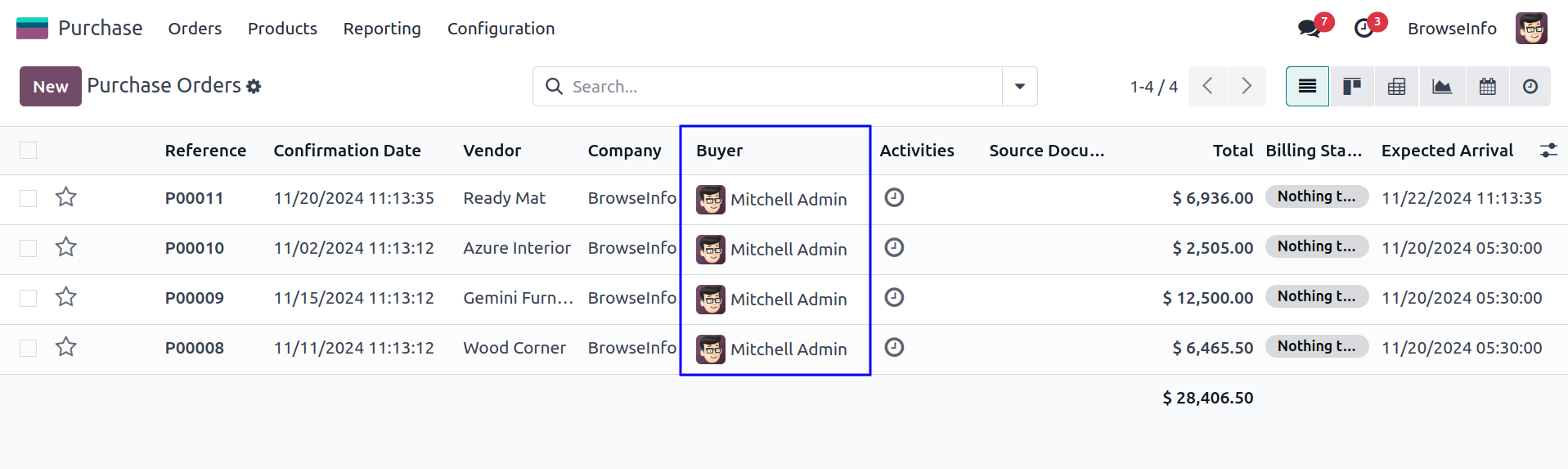Open the activities clock notification icon
This screenshot has height=469, width=1568.
(1364, 29)
